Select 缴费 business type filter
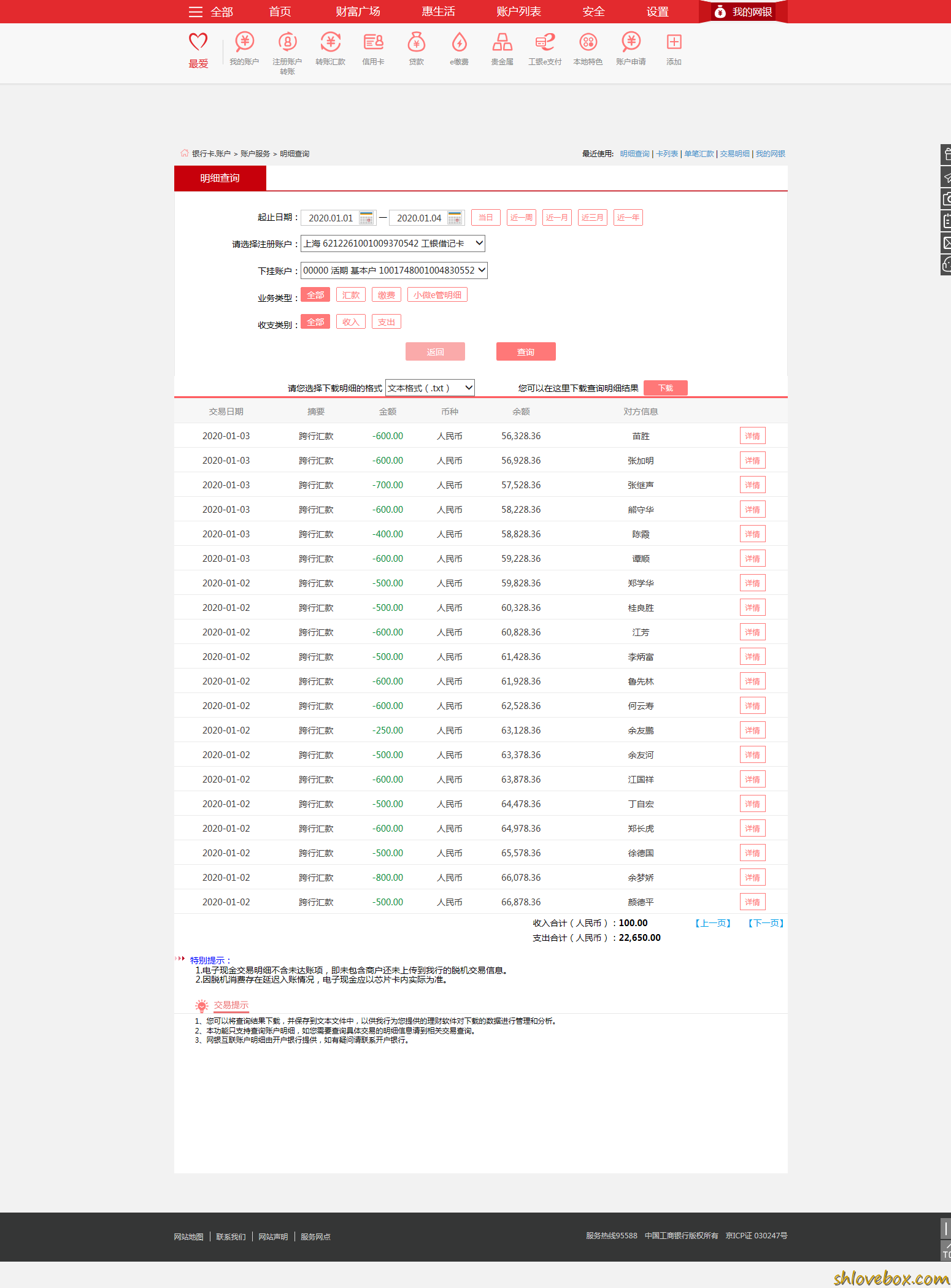Image resolution: width=951 pixels, height=1288 pixels. tap(387, 295)
